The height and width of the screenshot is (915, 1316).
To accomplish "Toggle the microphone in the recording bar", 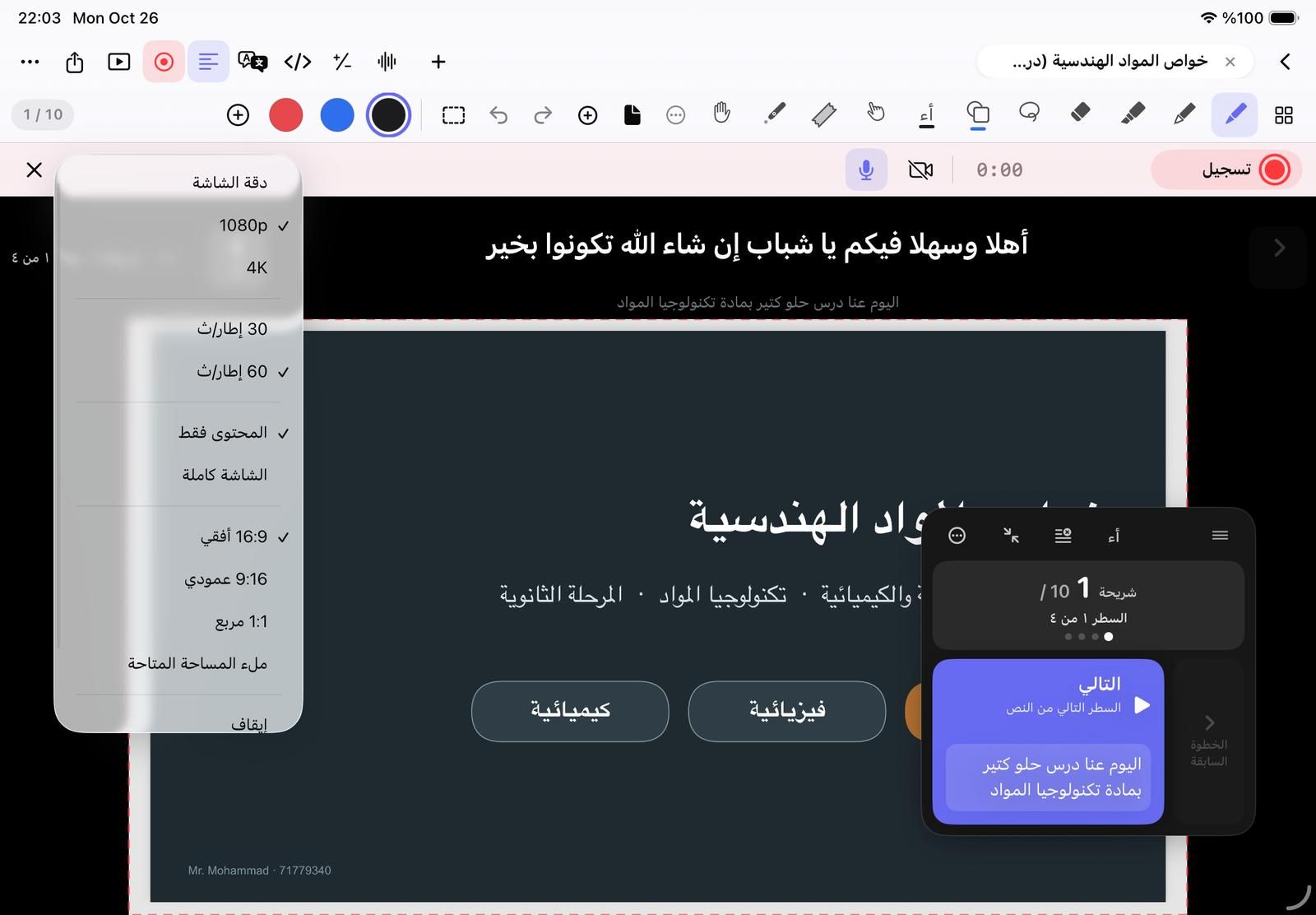I will pos(866,170).
